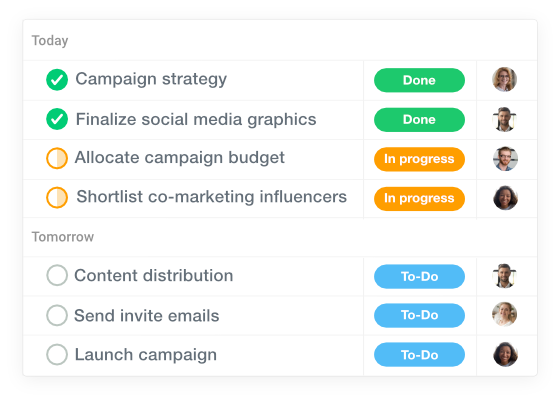
Task: Change the To-Do status of Launch campaign
Action: [419, 355]
